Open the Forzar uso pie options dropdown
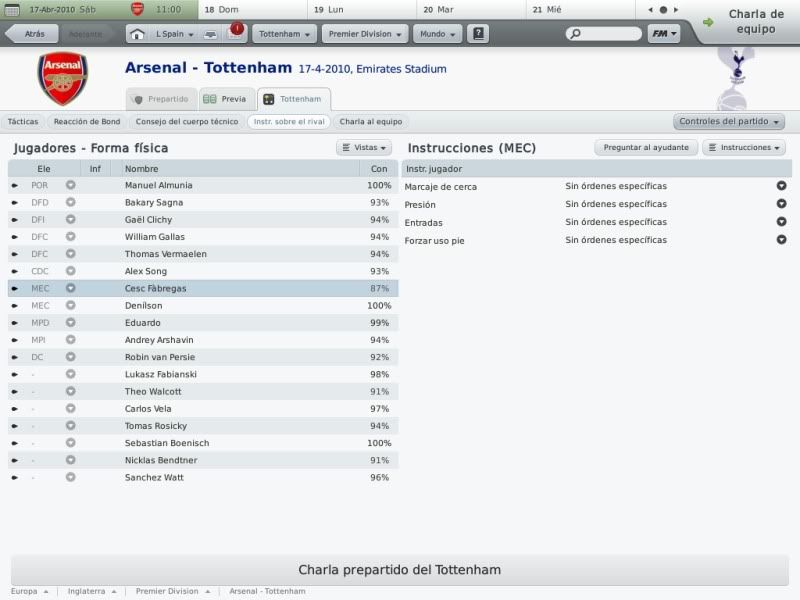The image size is (800, 600). point(781,239)
